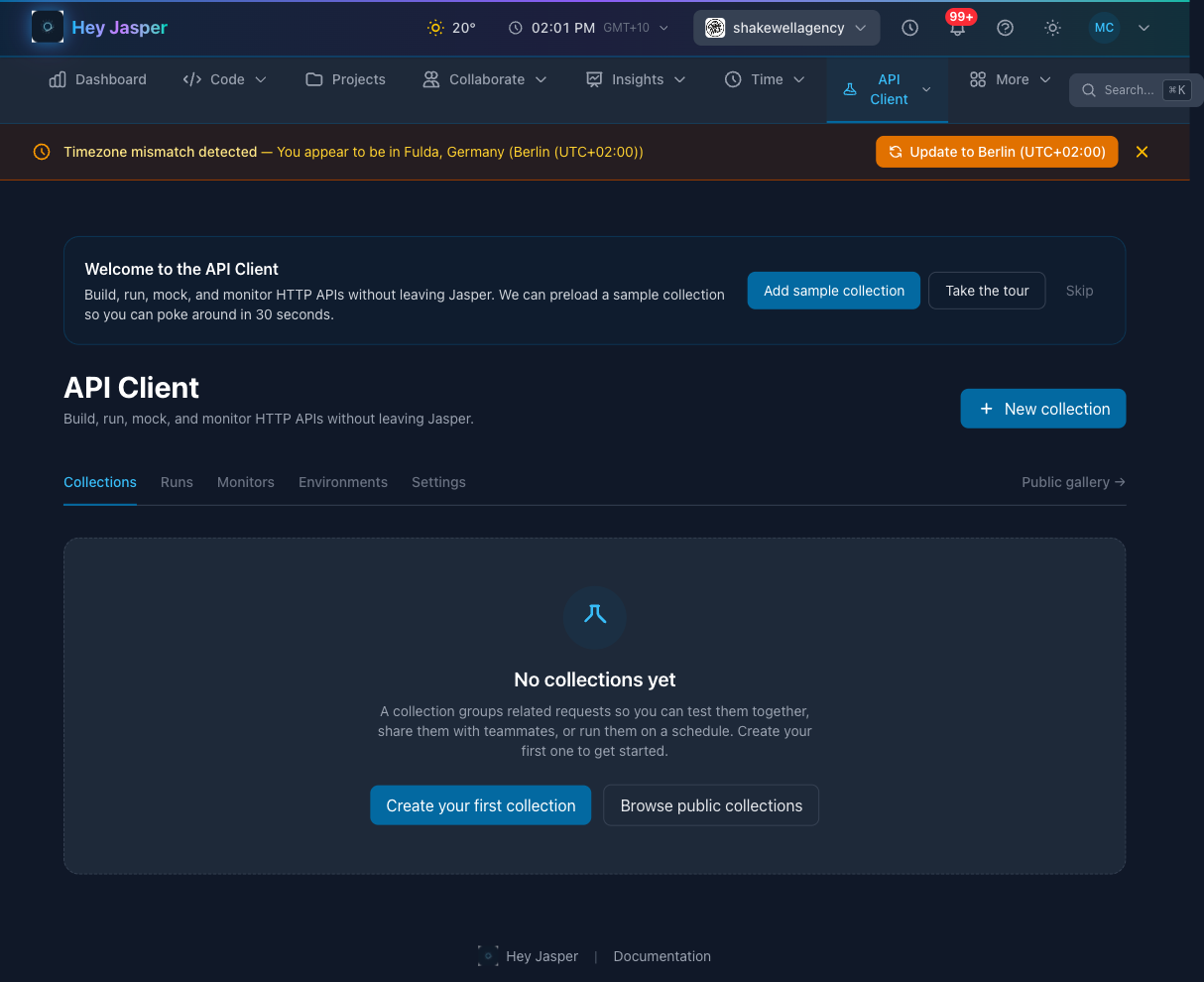This screenshot has height=982, width=1204.
Task: Click Take the tour button
Action: coord(987,291)
